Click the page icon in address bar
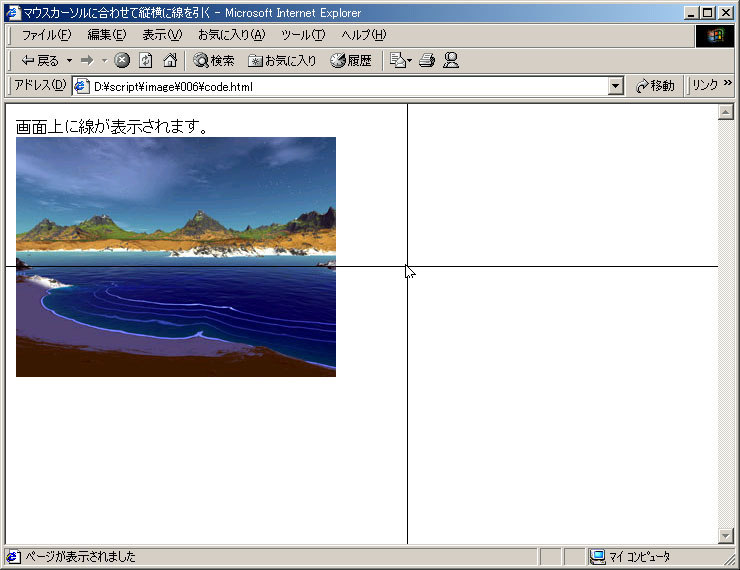This screenshot has width=740, height=570. point(82,86)
